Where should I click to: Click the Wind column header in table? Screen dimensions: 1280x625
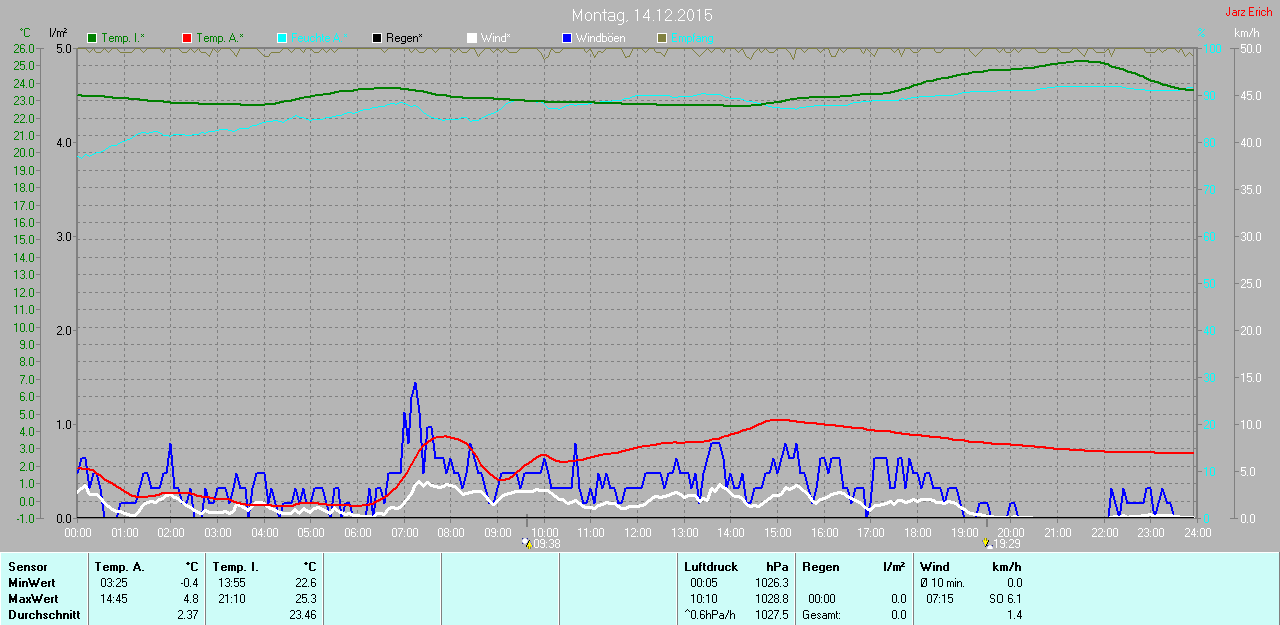(934, 567)
